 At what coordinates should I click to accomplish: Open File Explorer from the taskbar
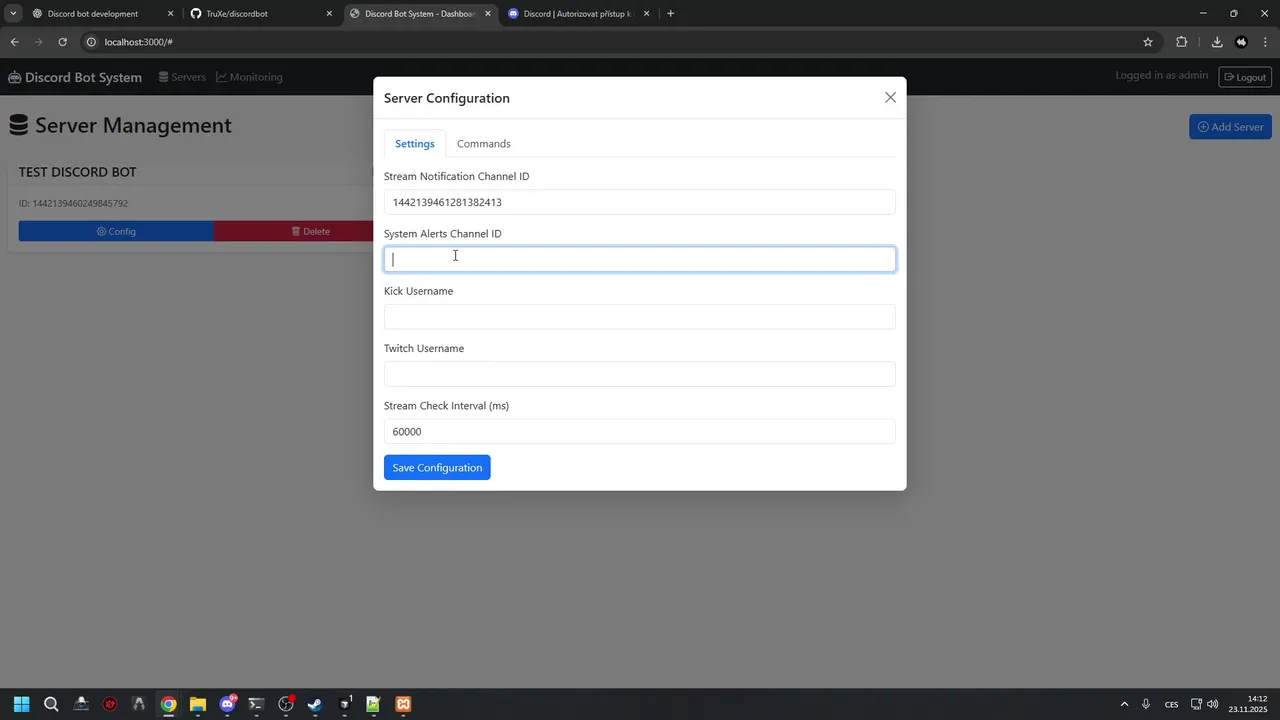point(198,704)
